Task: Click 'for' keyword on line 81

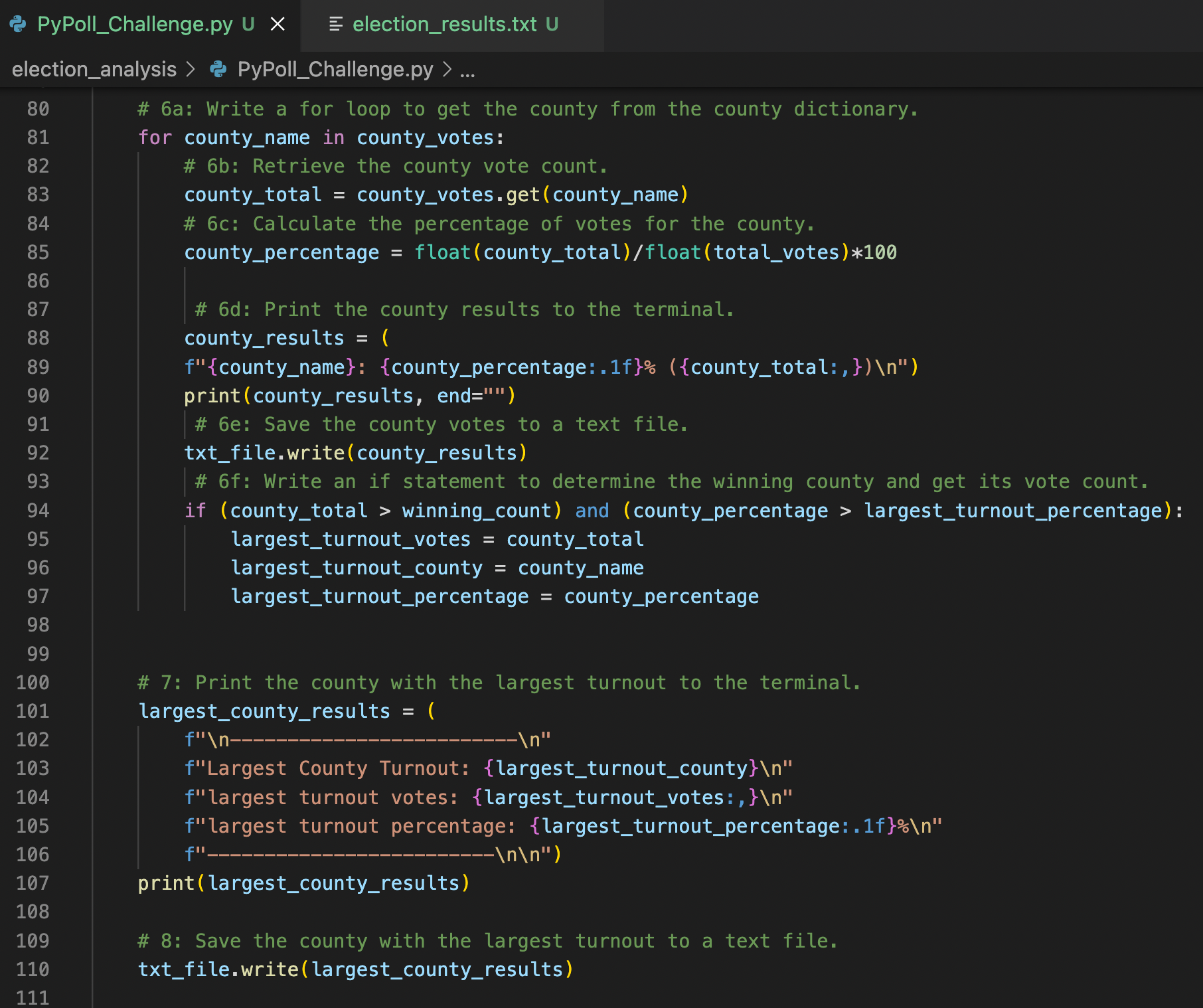Action: [155, 137]
